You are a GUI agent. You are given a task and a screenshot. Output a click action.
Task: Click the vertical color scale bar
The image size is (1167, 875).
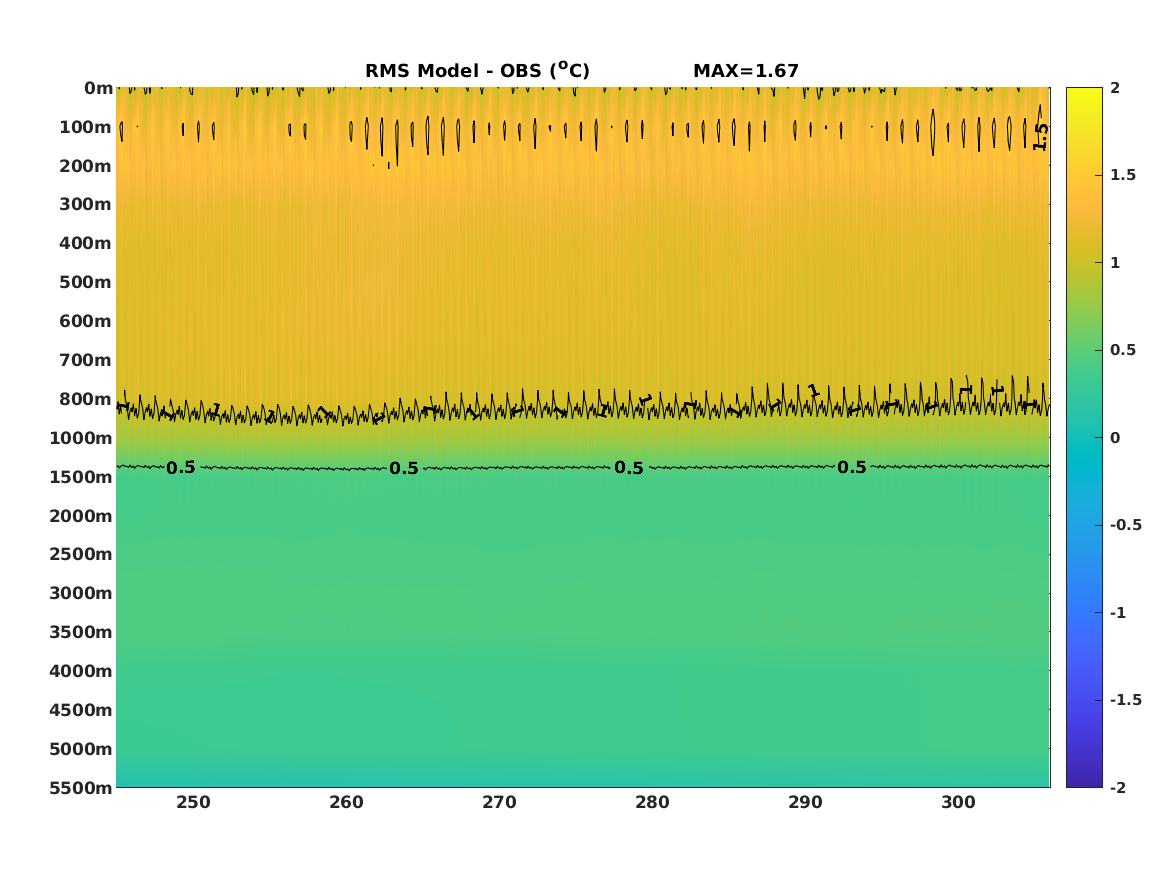[1084, 438]
